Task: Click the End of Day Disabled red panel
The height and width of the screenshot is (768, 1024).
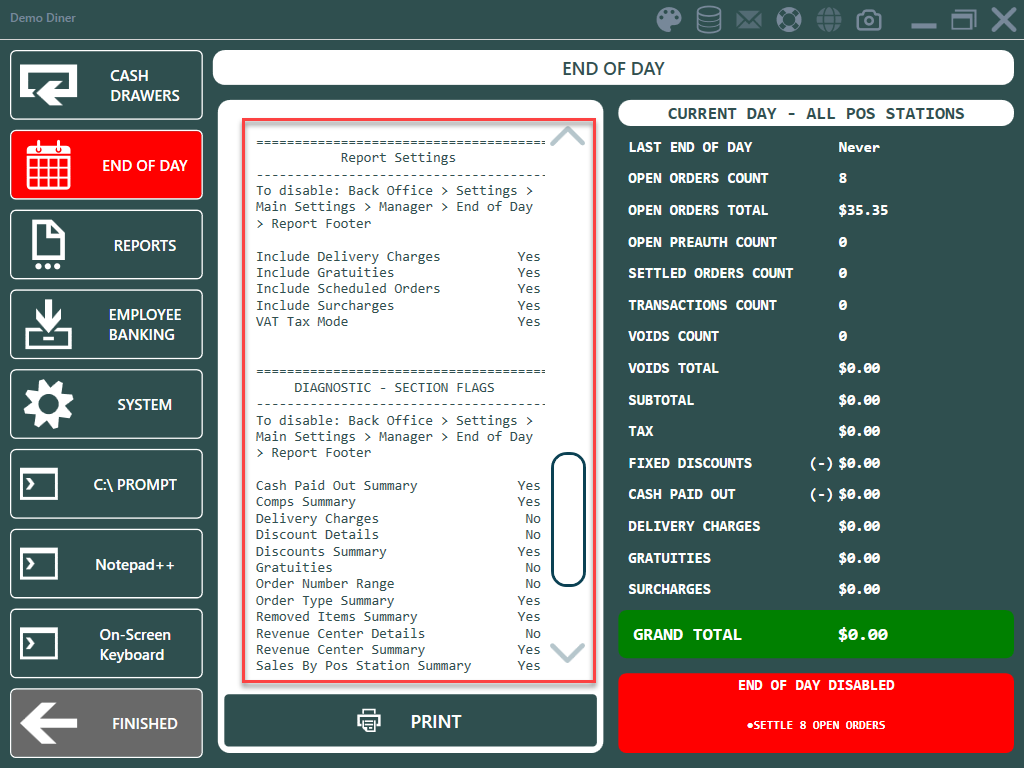Action: coord(815,712)
